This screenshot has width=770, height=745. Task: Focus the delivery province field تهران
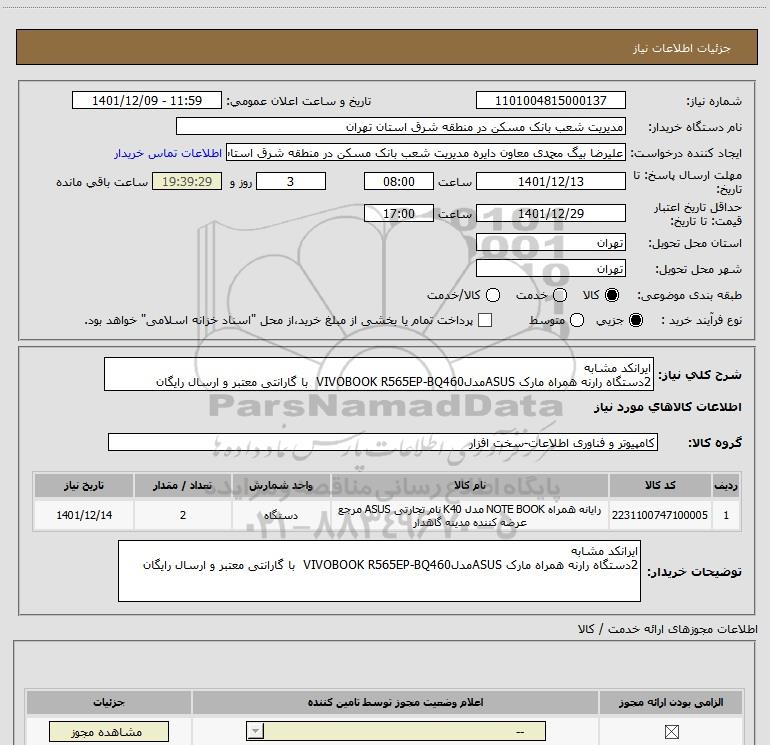(550, 243)
